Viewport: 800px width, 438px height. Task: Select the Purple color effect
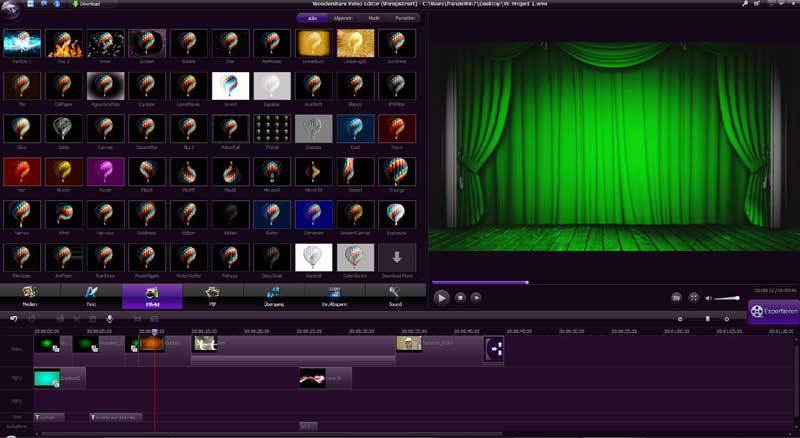106,172
